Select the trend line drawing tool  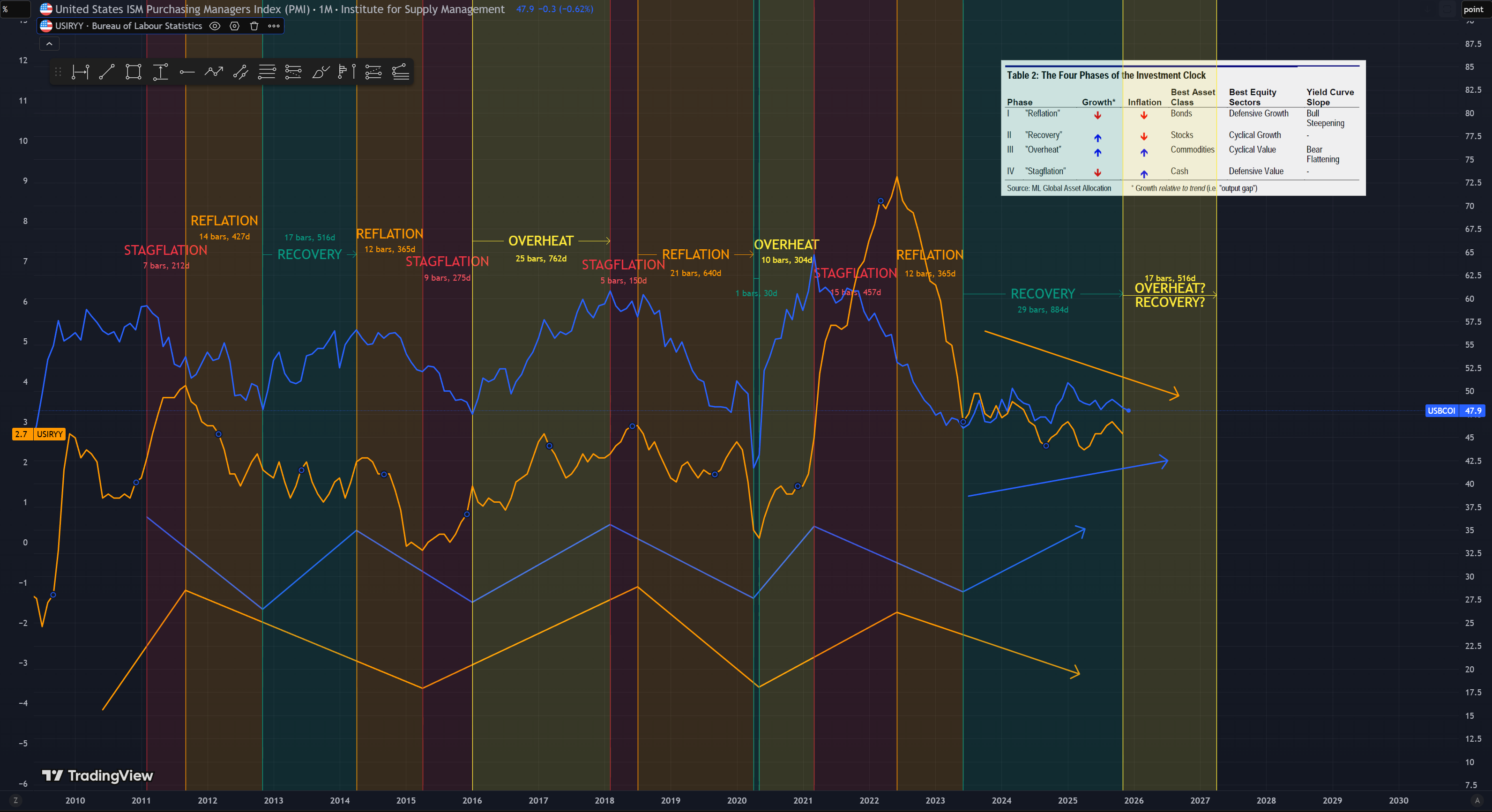click(106, 72)
